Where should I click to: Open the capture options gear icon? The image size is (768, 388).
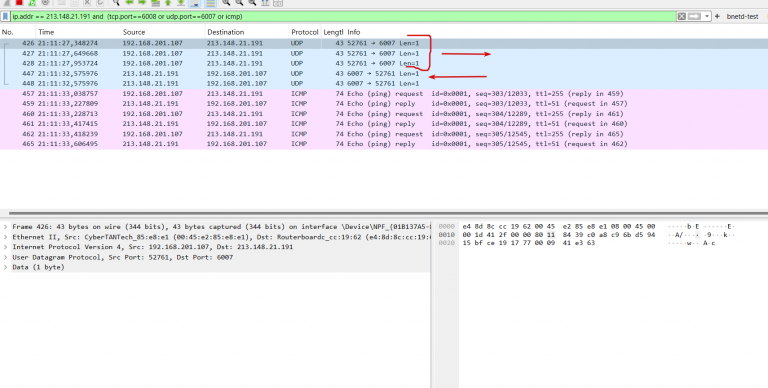point(45,2)
